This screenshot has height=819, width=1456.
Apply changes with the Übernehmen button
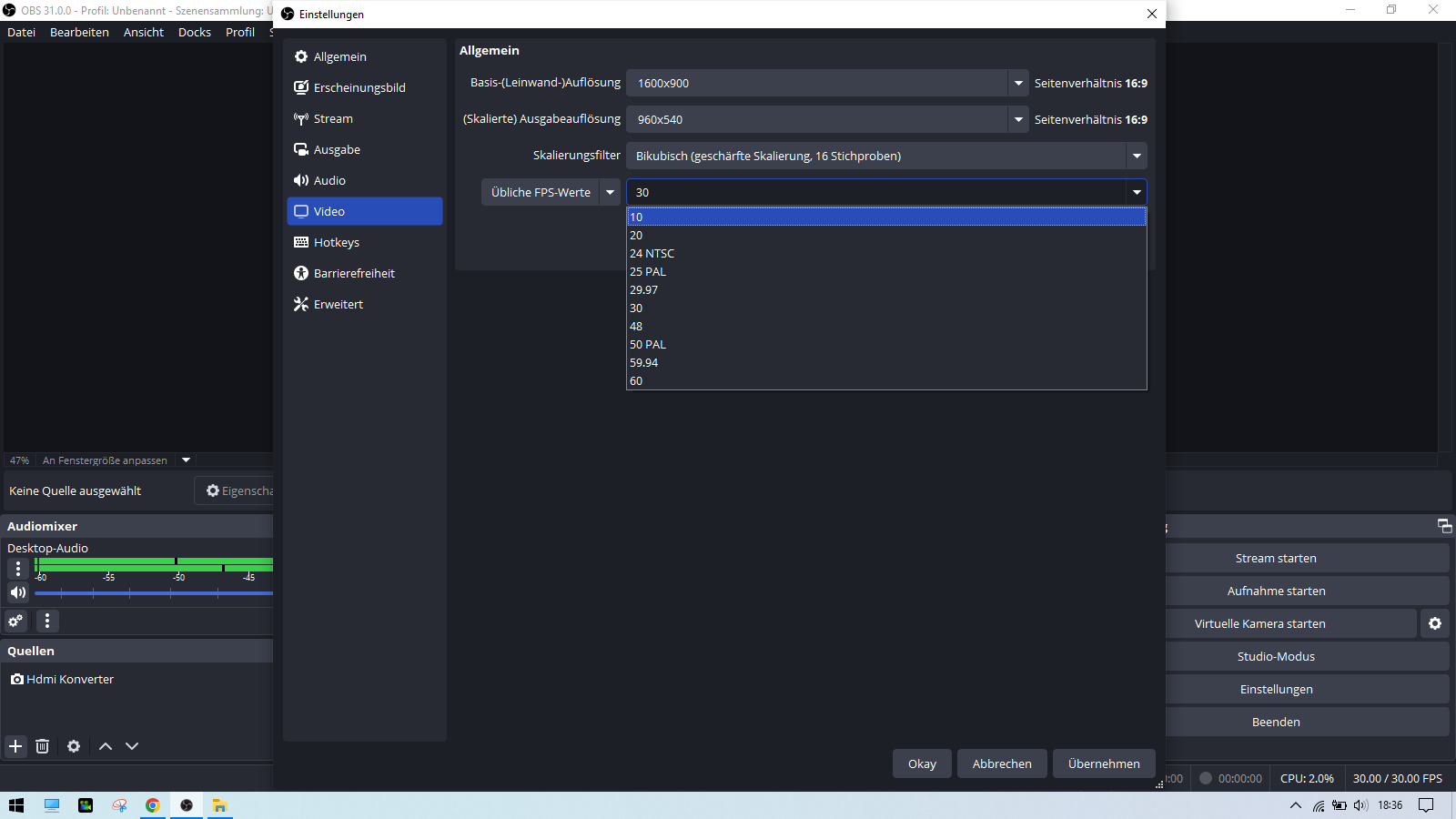point(1104,763)
